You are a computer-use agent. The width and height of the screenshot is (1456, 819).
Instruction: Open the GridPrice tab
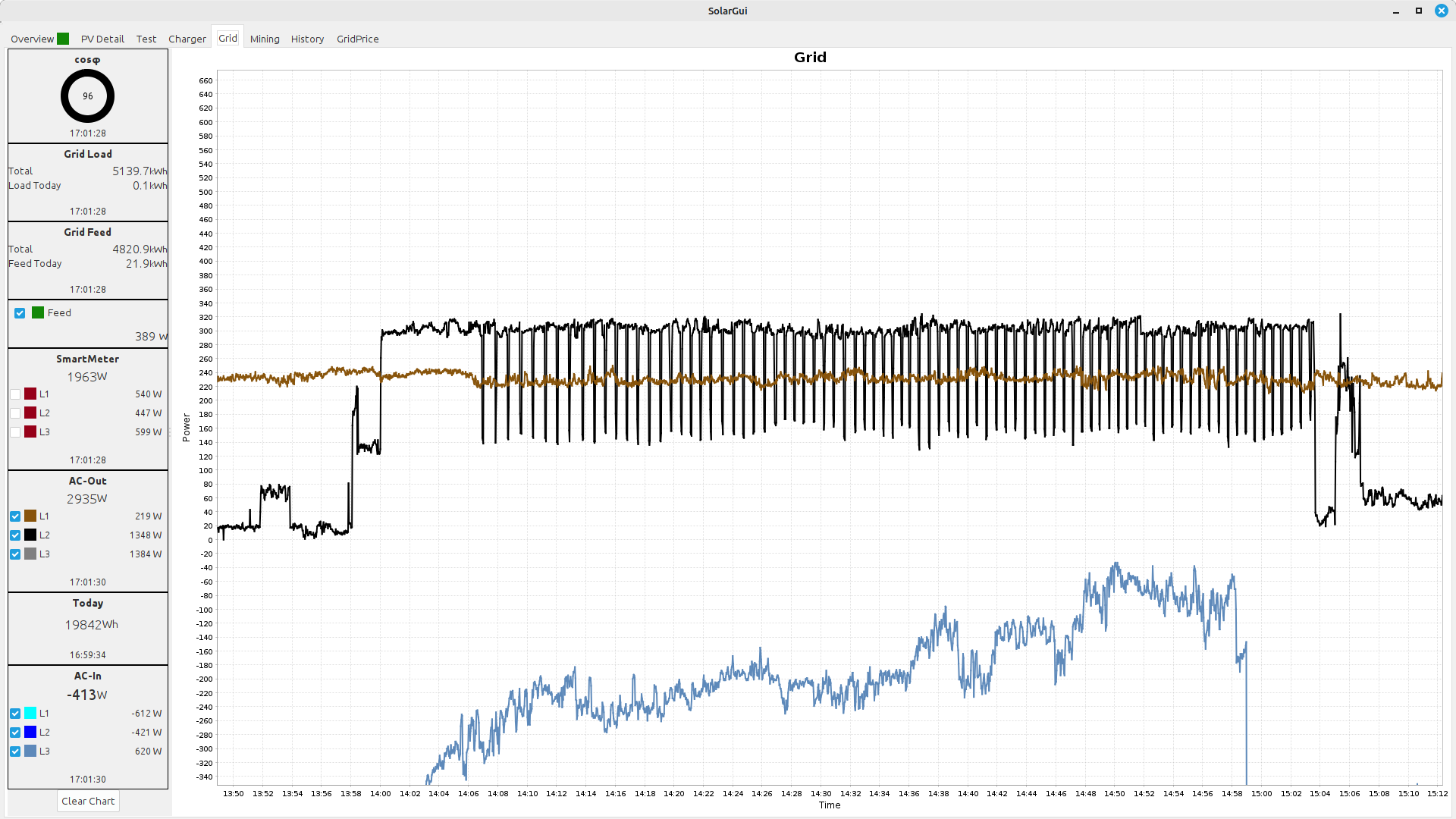point(357,39)
